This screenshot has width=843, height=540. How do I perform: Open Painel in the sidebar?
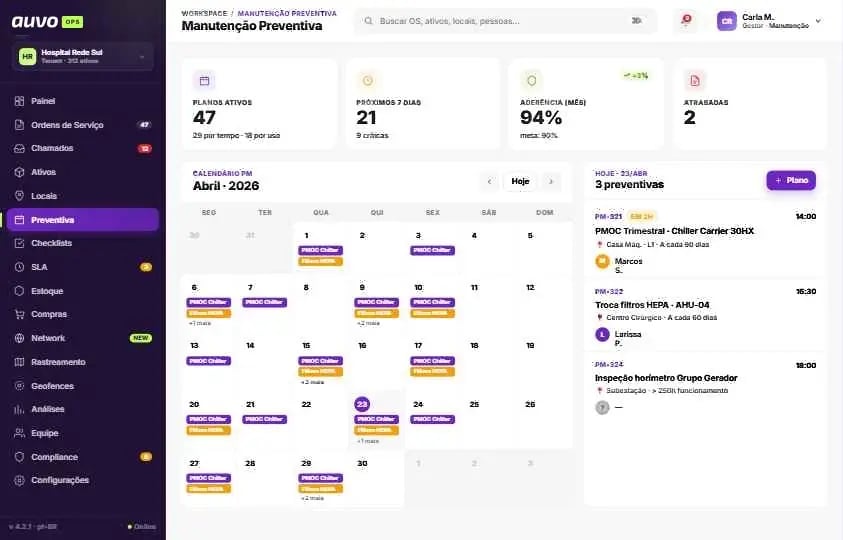(x=83, y=101)
